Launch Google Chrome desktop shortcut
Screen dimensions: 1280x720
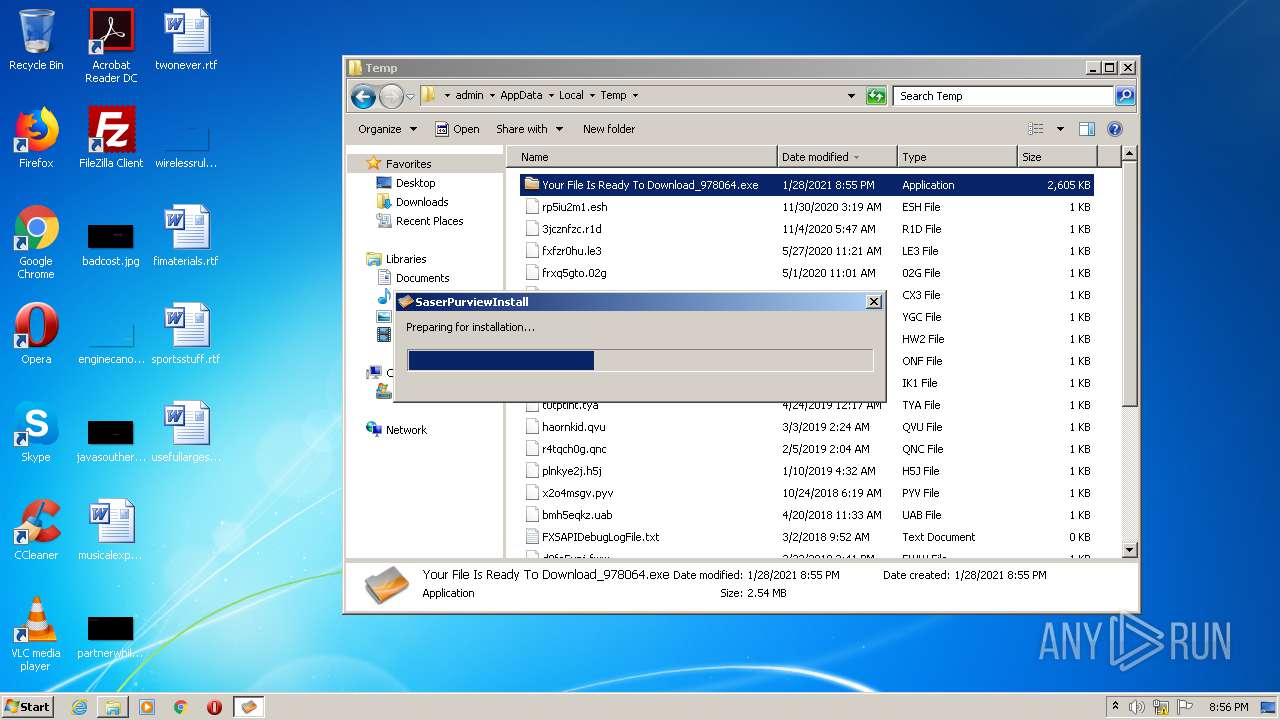click(36, 242)
